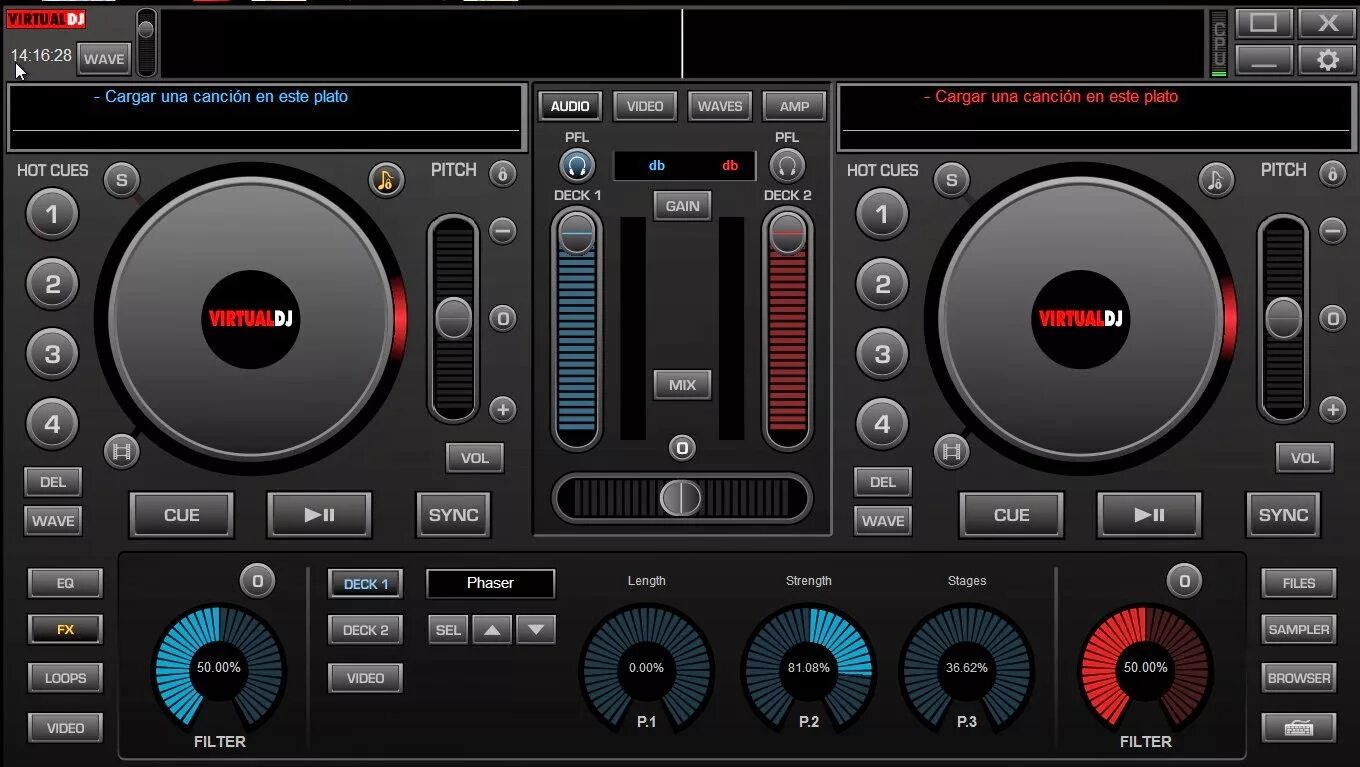Trigger hot cue pad 3 on Deck 1
The width and height of the screenshot is (1360, 767).
(x=52, y=354)
